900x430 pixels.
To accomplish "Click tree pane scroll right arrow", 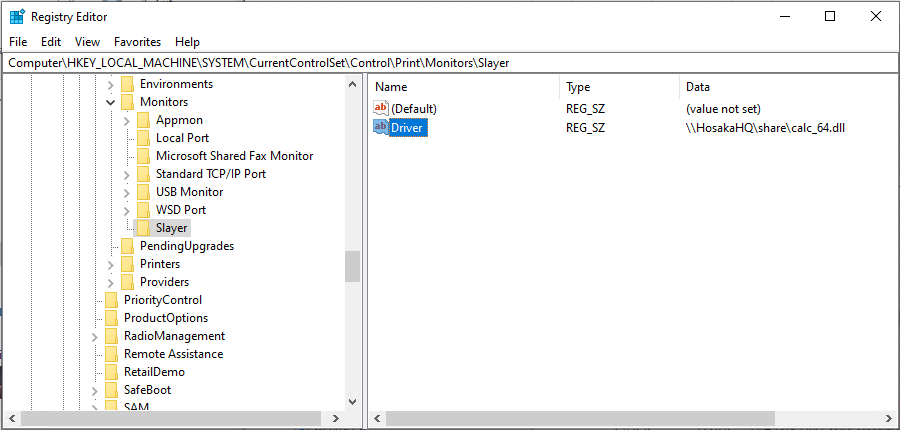I will coord(336,418).
